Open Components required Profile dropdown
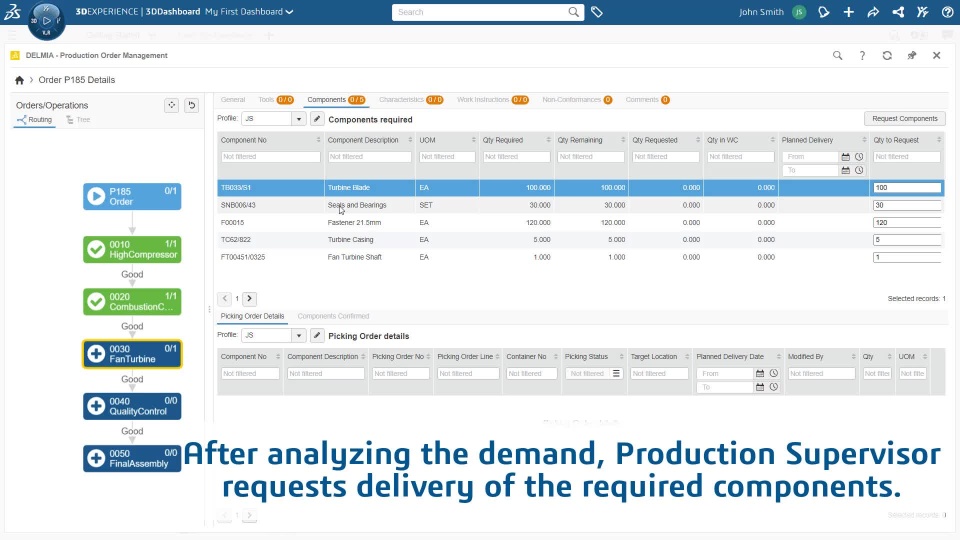The image size is (960, 540). coord(299,119)
